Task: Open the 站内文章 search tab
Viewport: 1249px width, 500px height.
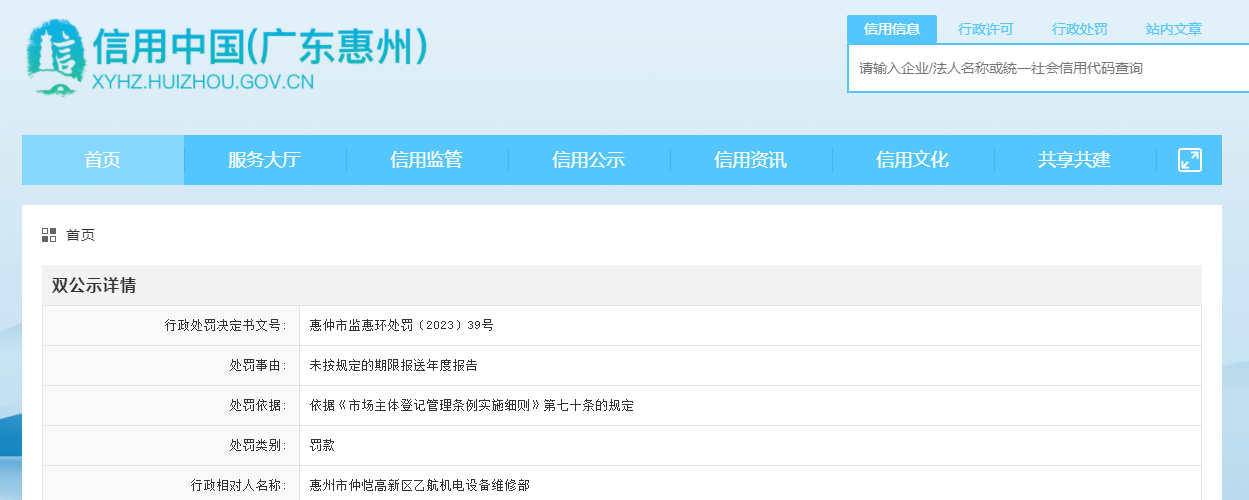Action: click(1174, 29)
